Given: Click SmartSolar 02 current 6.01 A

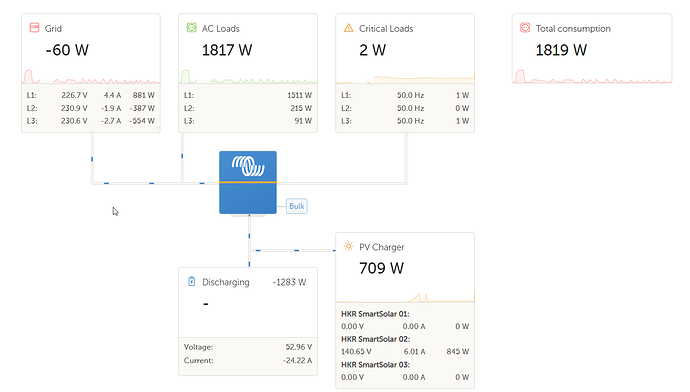Looking at the screenshot, I should point(414,352).
